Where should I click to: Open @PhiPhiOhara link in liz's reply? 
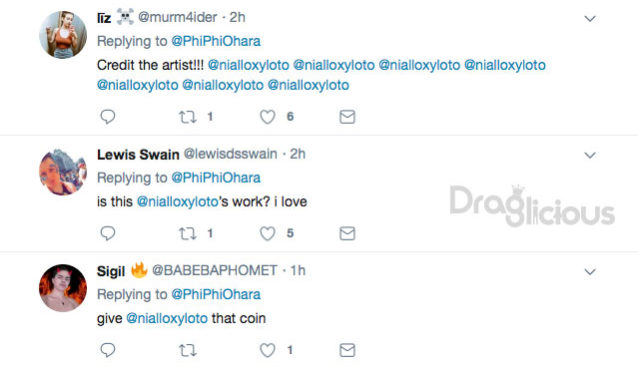tap(216, 41)
